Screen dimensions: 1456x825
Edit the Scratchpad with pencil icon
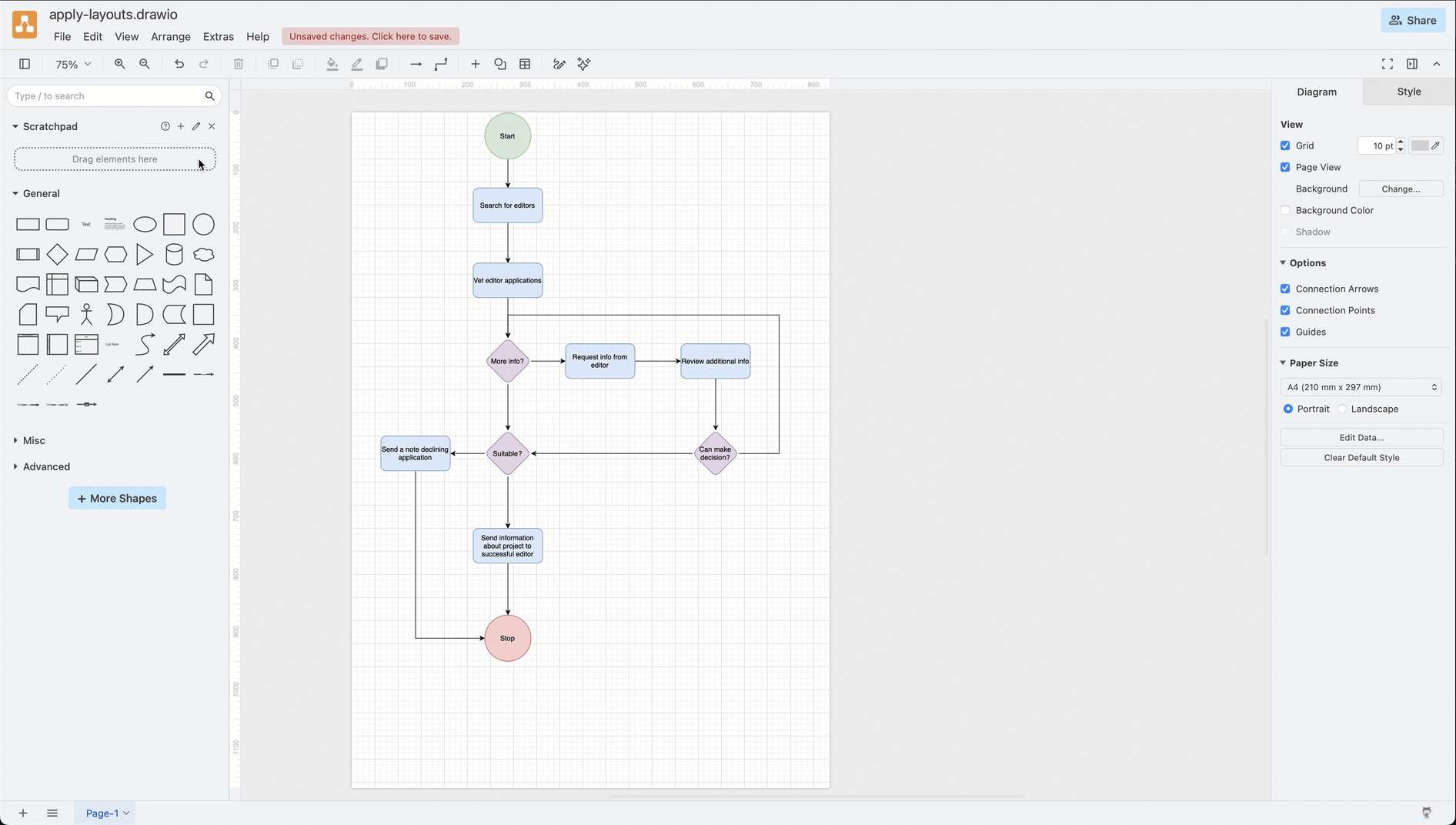coord(196,126)
